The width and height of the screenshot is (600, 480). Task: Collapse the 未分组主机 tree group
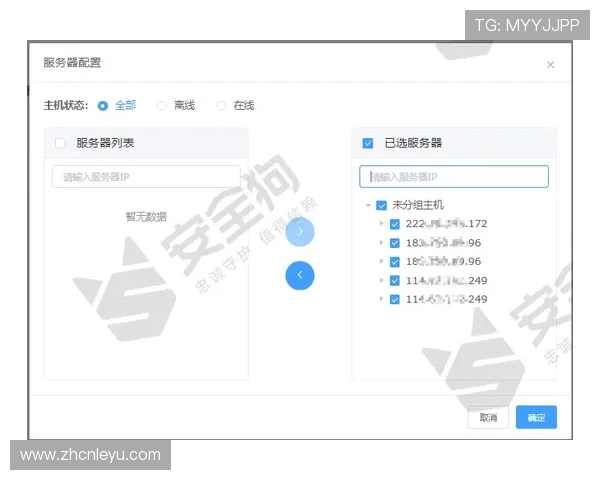point(368,206)
